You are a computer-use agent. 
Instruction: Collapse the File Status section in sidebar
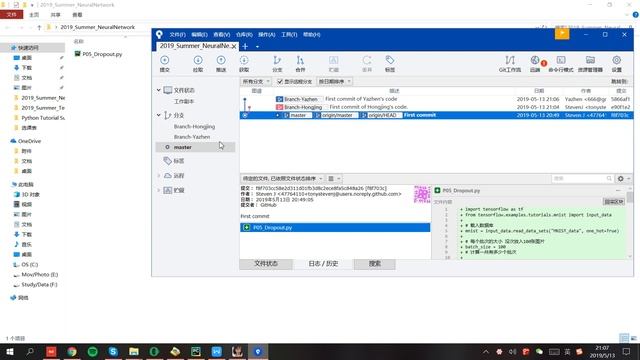(x=159, y=90)
